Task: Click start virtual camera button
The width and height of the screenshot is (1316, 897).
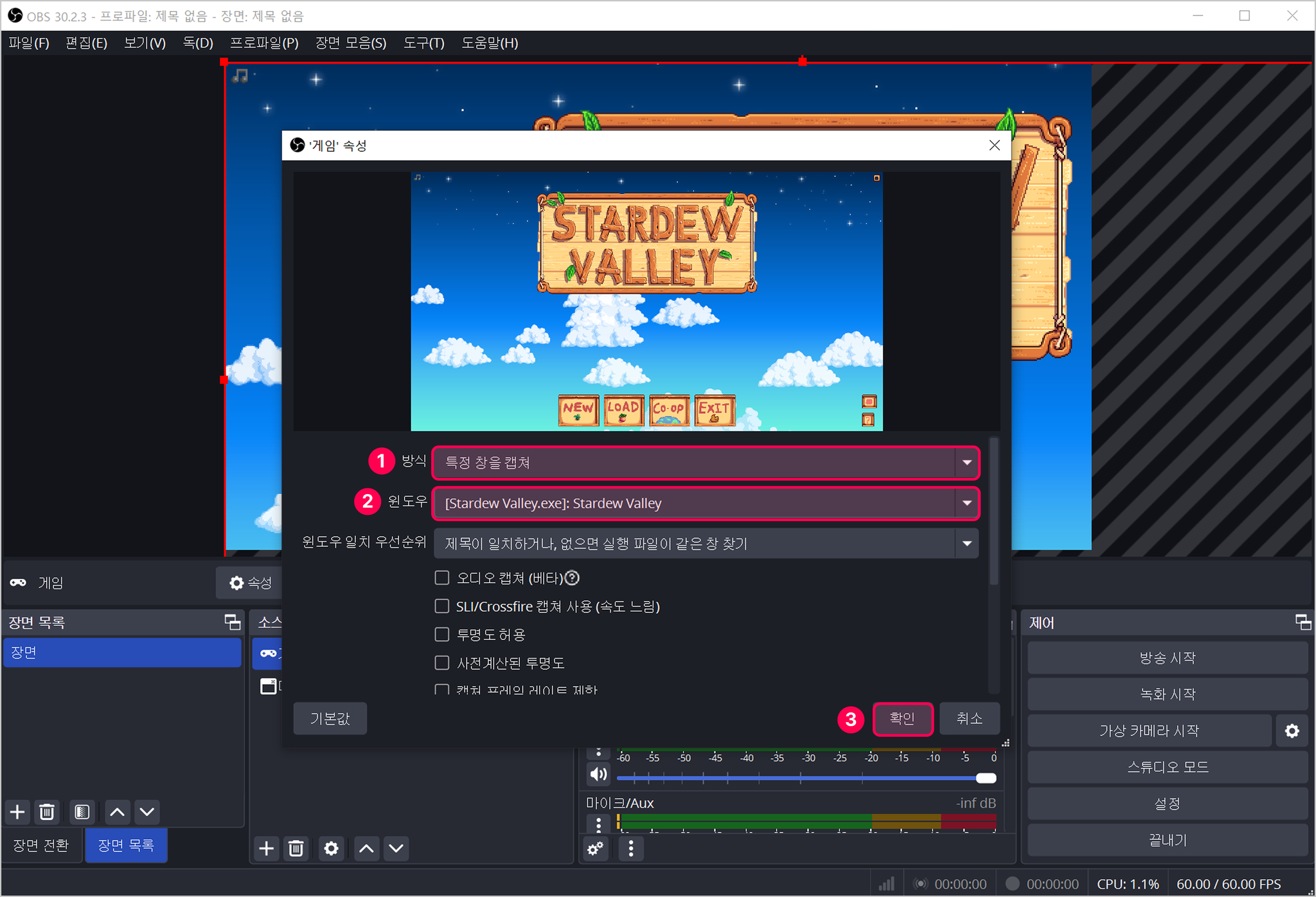Action: 1149,731
